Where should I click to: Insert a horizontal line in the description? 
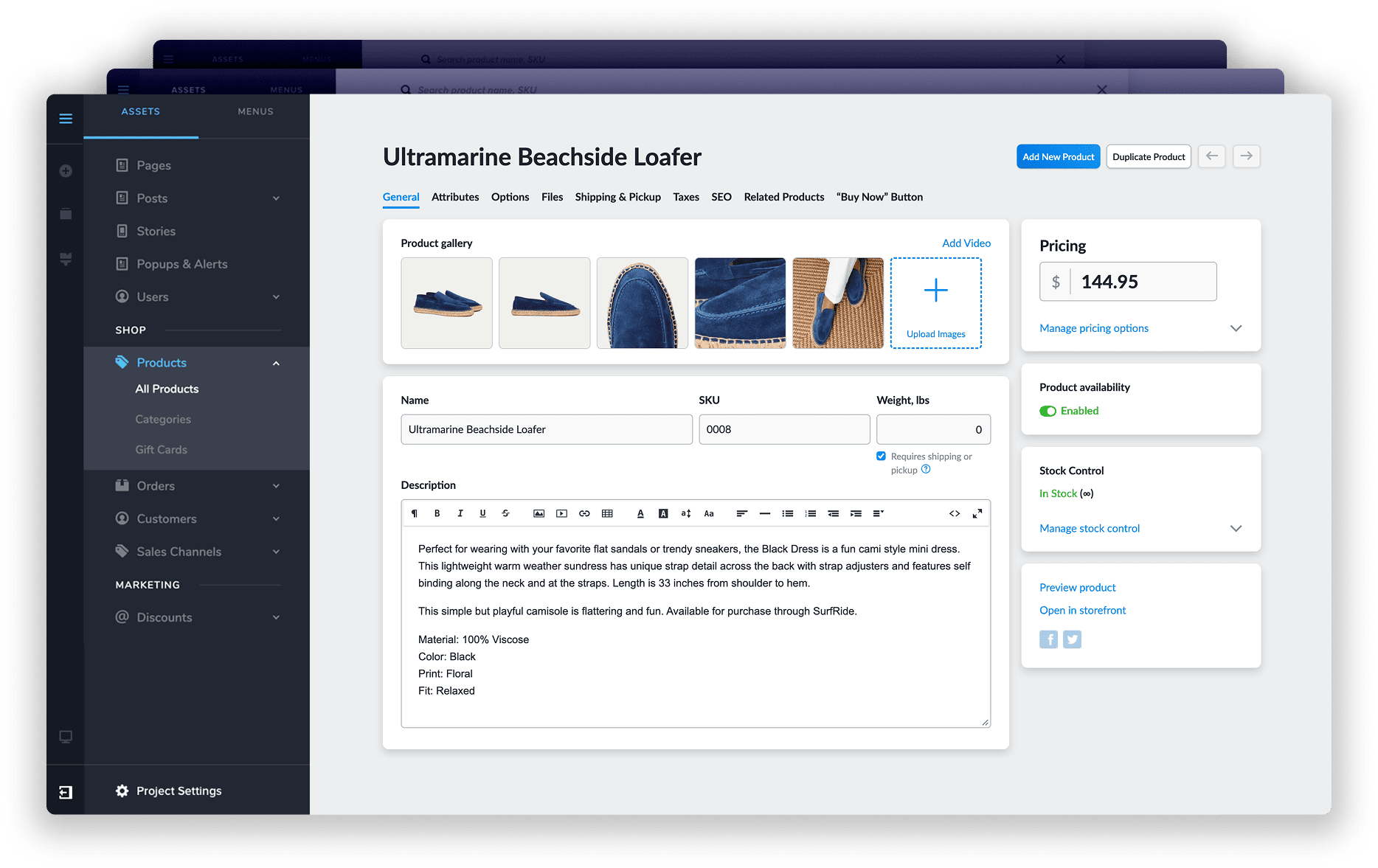[765, 513]
